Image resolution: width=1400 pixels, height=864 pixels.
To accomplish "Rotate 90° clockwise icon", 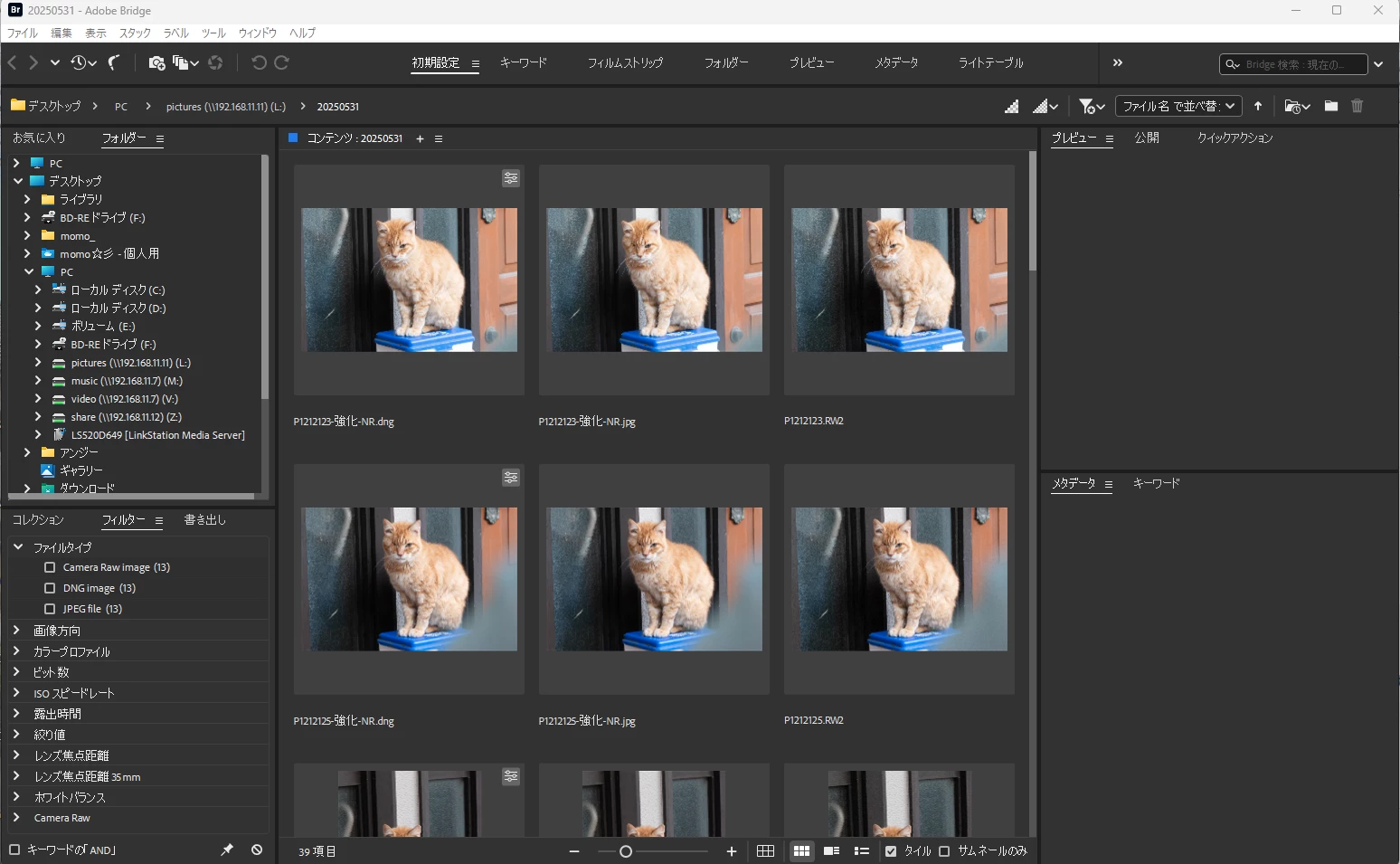I will point(281,62).
